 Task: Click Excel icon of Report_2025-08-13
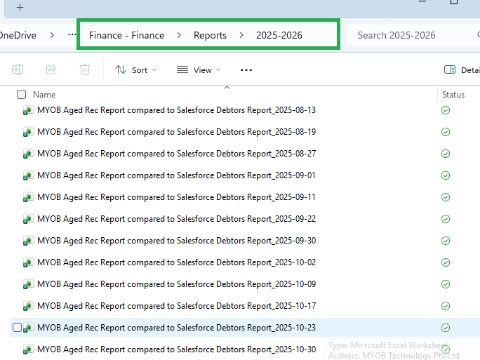(28, 110)
